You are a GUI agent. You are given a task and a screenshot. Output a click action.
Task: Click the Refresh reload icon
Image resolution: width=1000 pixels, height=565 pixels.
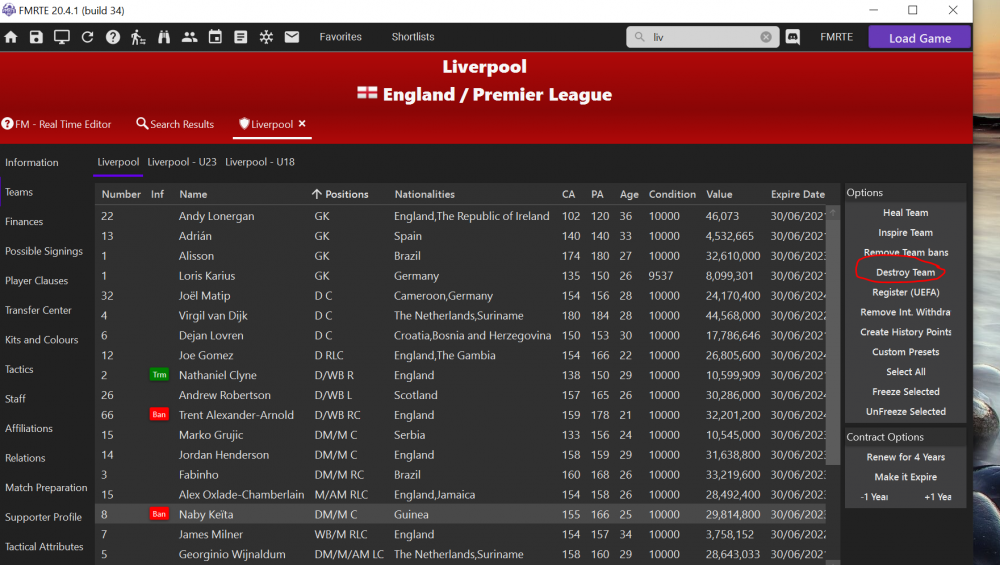[87, 37]
